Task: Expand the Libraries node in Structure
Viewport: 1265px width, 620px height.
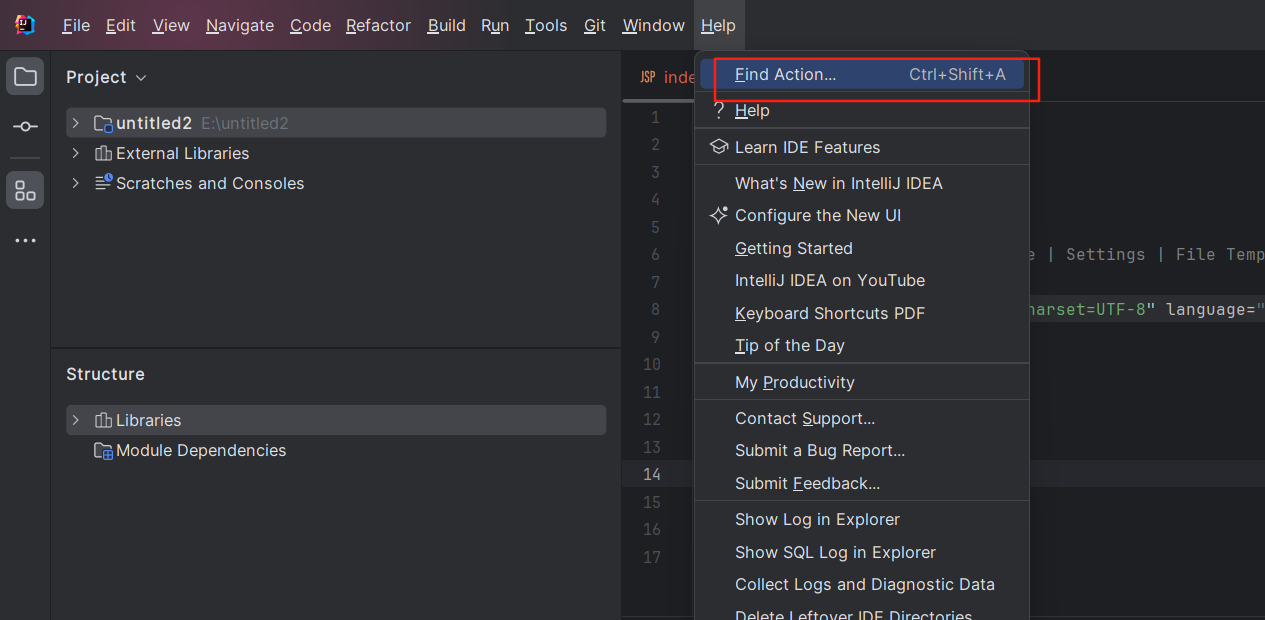Action: tap(75, 420)
